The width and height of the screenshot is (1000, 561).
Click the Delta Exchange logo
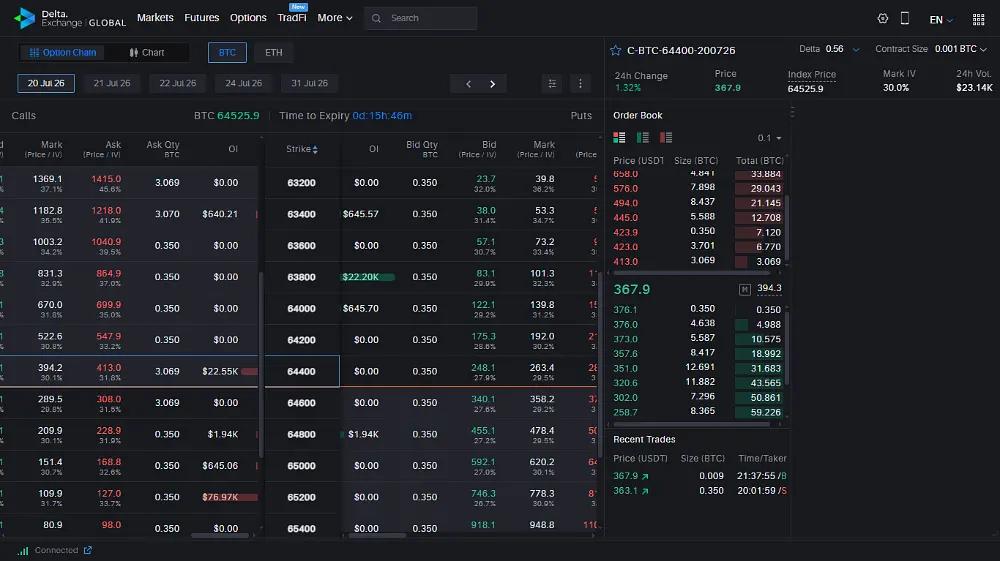pyautogui.click(x=70, y=18)
